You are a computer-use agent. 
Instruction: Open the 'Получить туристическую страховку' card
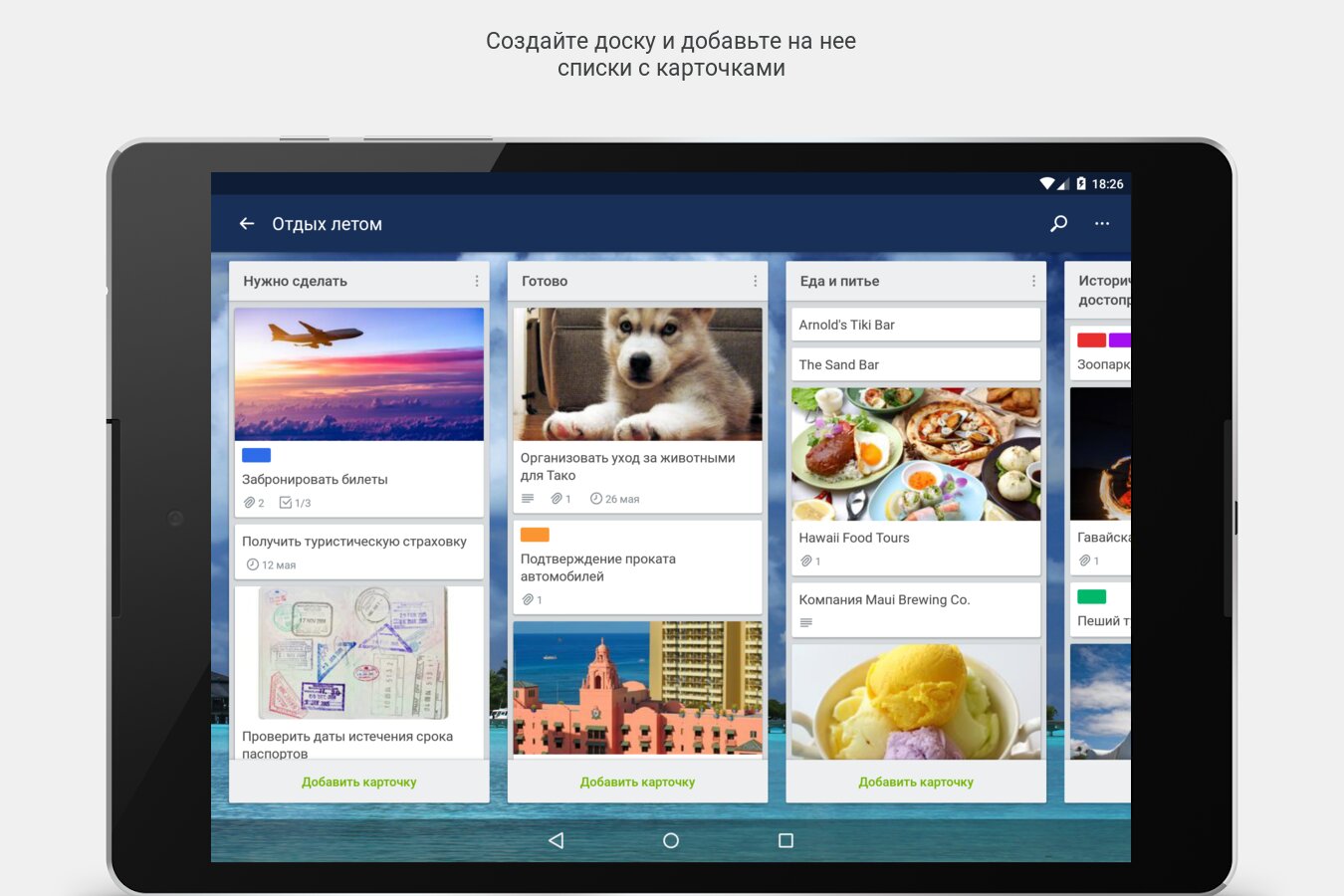358,552
